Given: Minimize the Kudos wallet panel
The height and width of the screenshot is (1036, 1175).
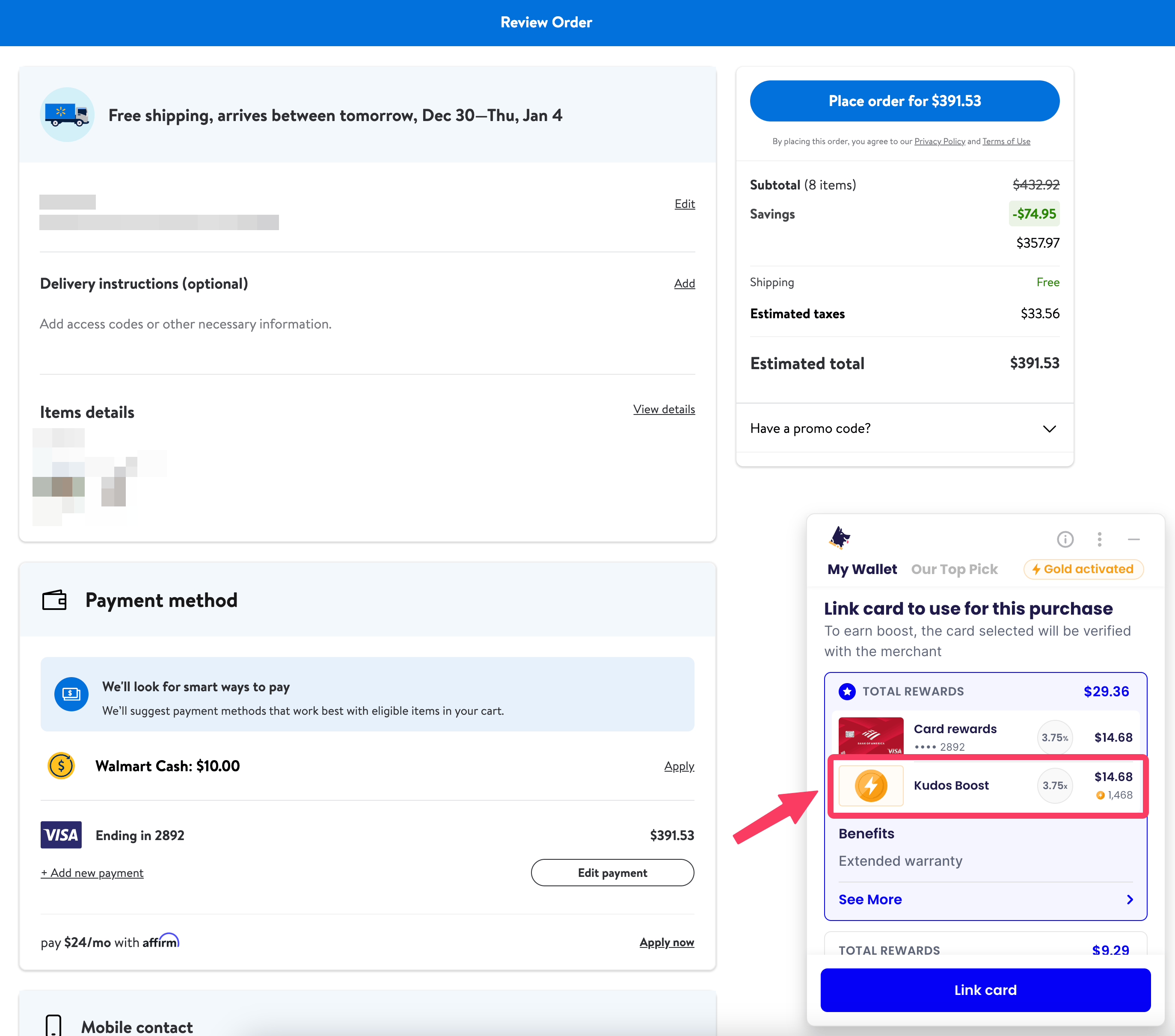Looking at the screenshot, I should (x=1133, y=539).
